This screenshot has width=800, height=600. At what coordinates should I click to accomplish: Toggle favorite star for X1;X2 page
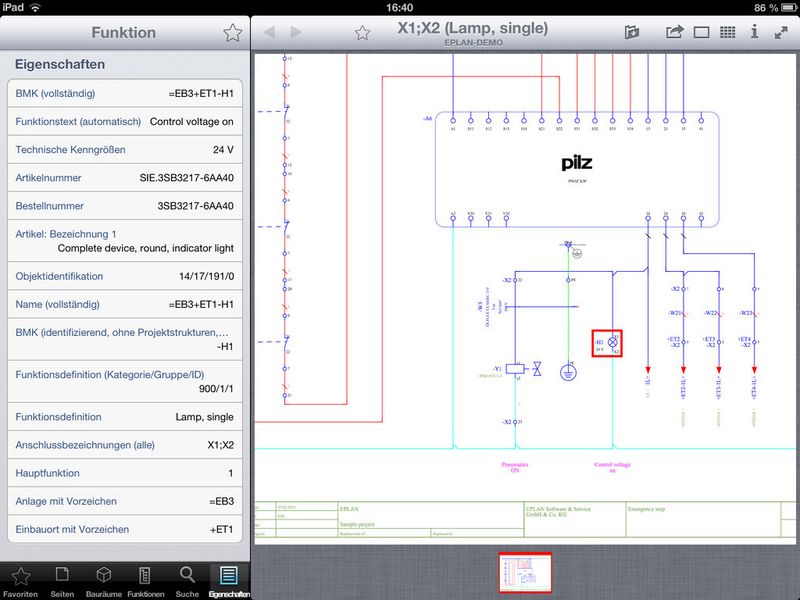pos(362,31)
